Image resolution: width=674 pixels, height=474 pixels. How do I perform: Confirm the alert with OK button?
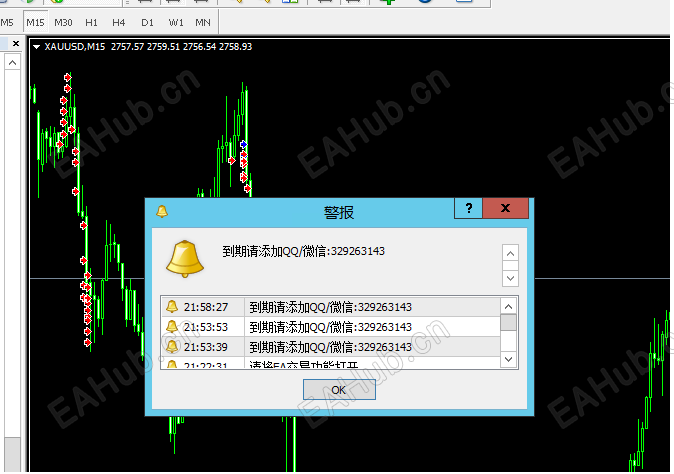(x=339, y=390)
